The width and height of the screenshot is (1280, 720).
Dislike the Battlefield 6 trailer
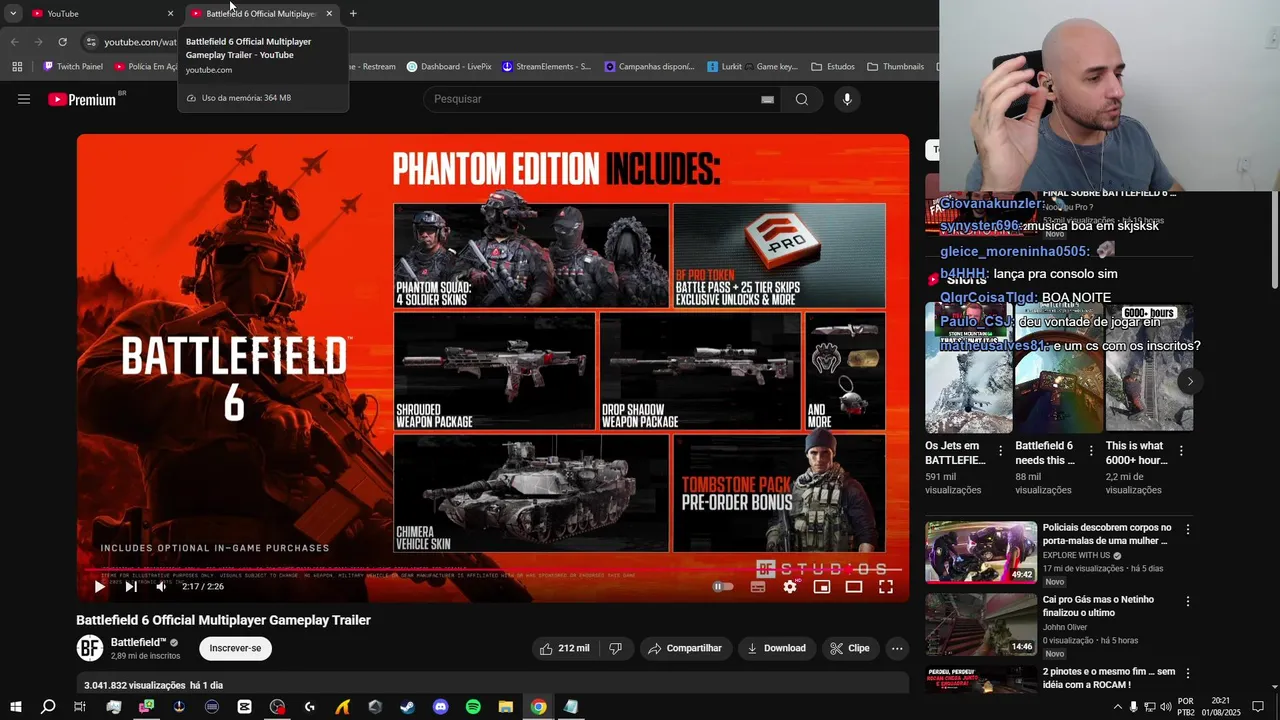[x=615, y=648]
